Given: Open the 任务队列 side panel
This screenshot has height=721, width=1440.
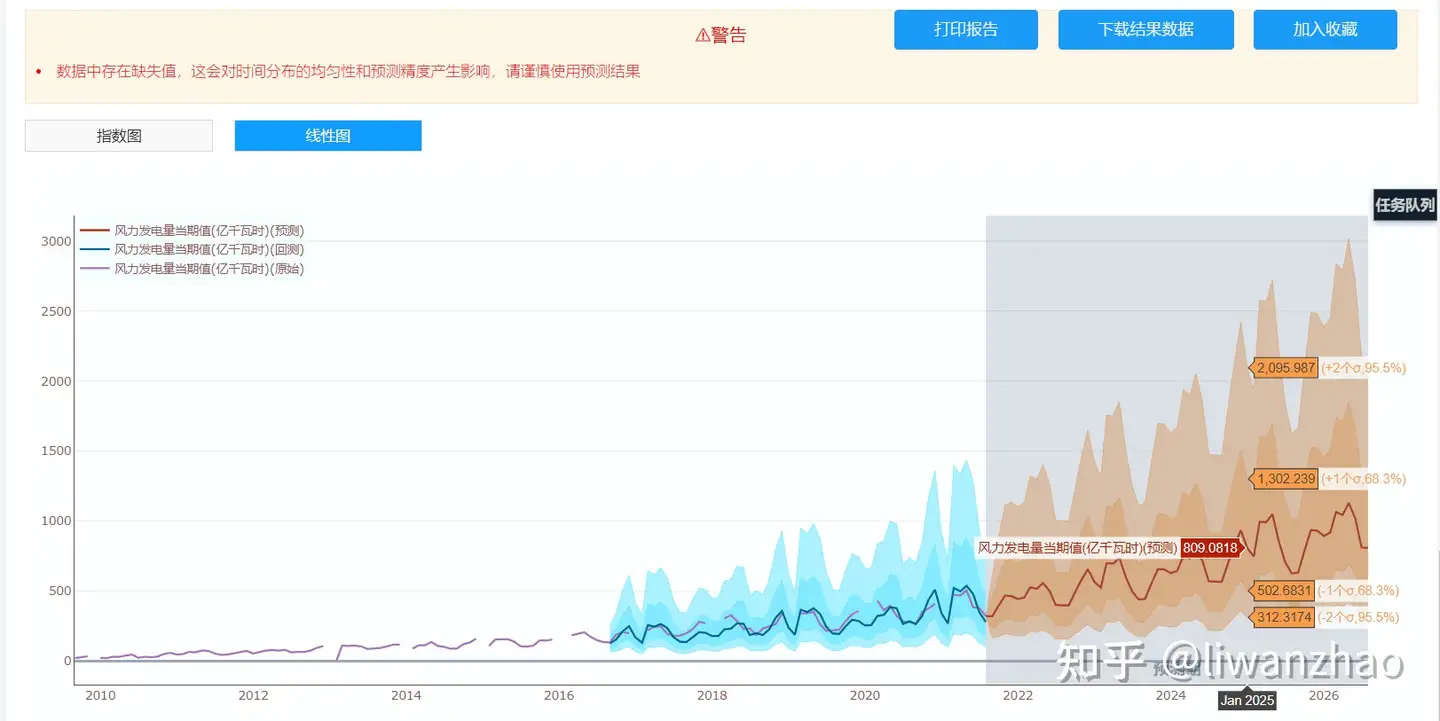Looking at the screenshot, I should tap(1405, 206).
